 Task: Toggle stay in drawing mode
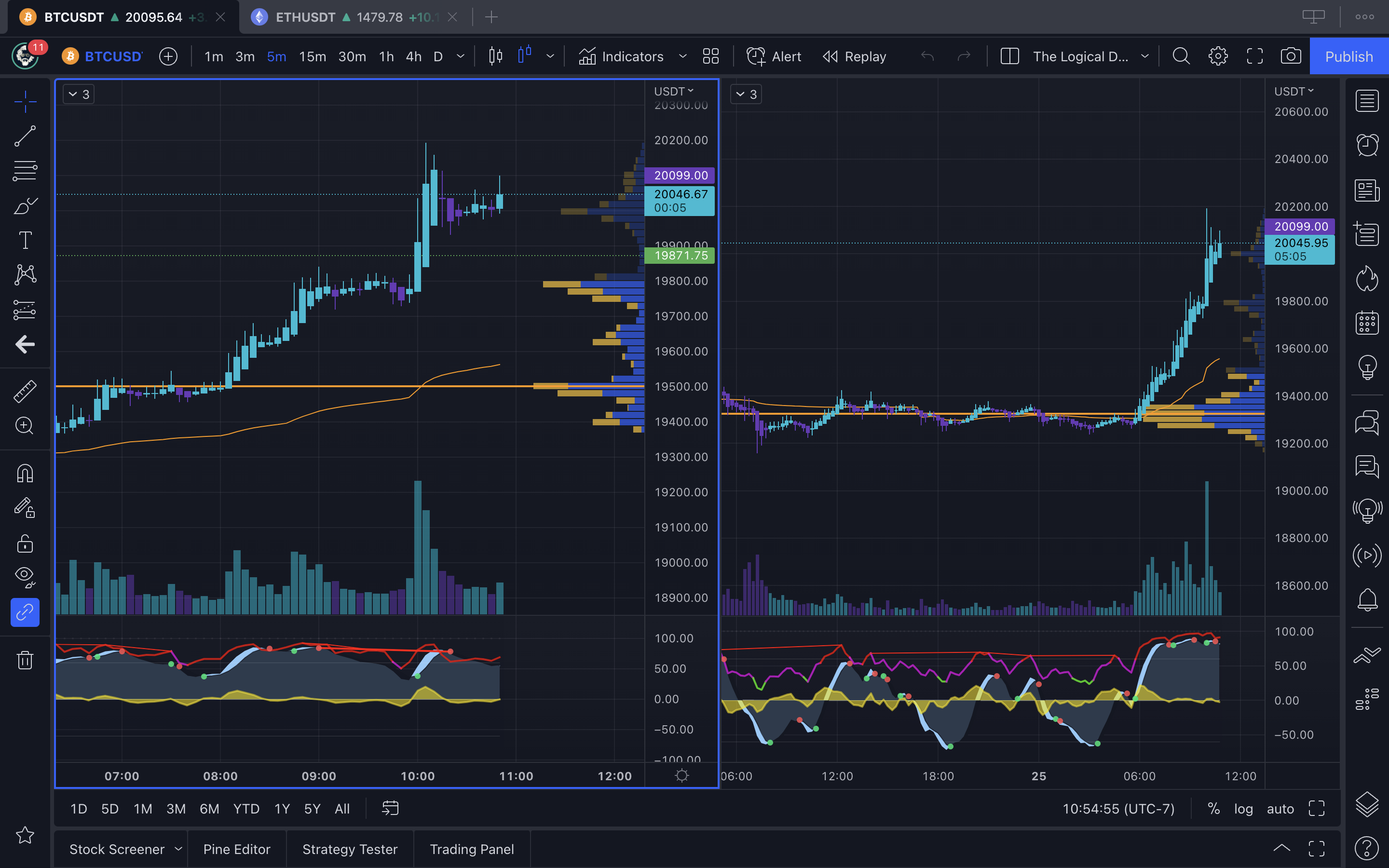click(x=25, y=509)
